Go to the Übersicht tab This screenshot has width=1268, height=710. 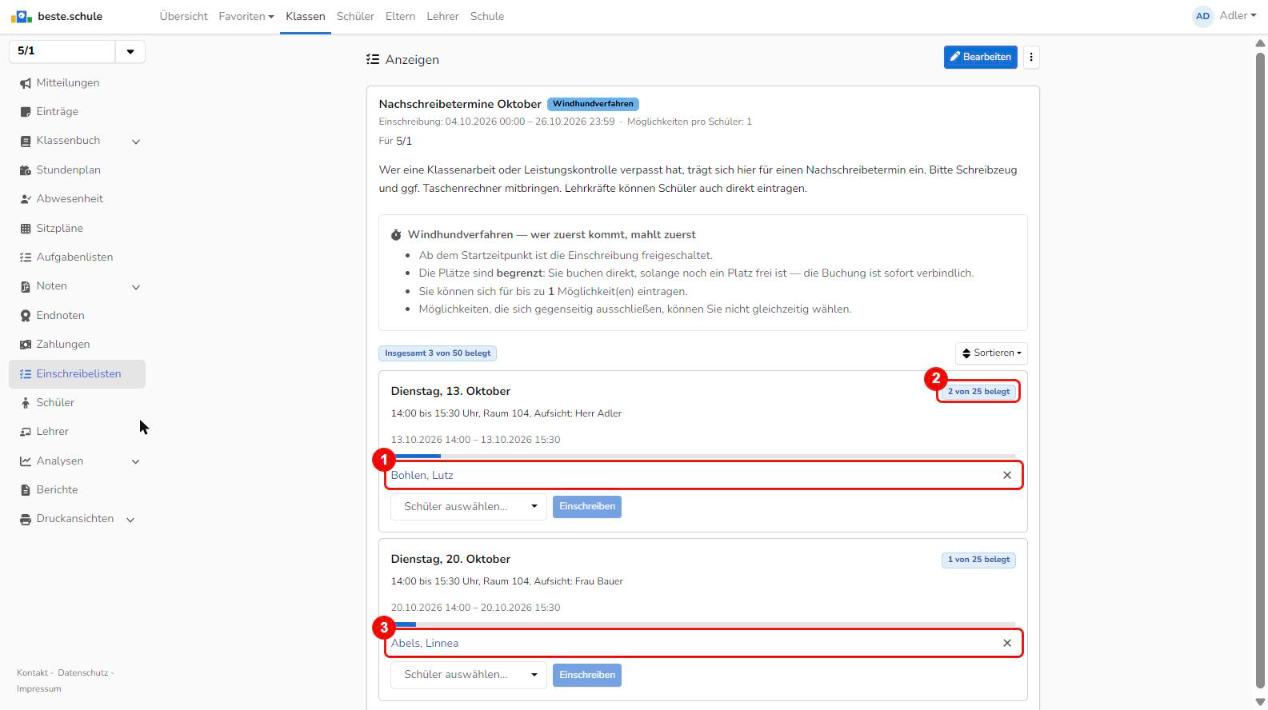coord(184,16)
